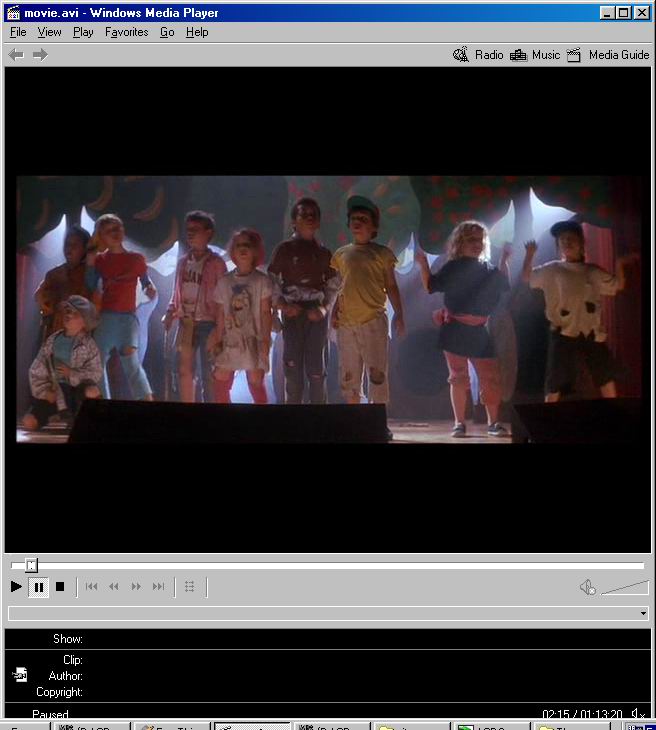The width and height of the screenshot is (656, 730).
Task: Open the Media Guide button
Action: click(608, 55)
